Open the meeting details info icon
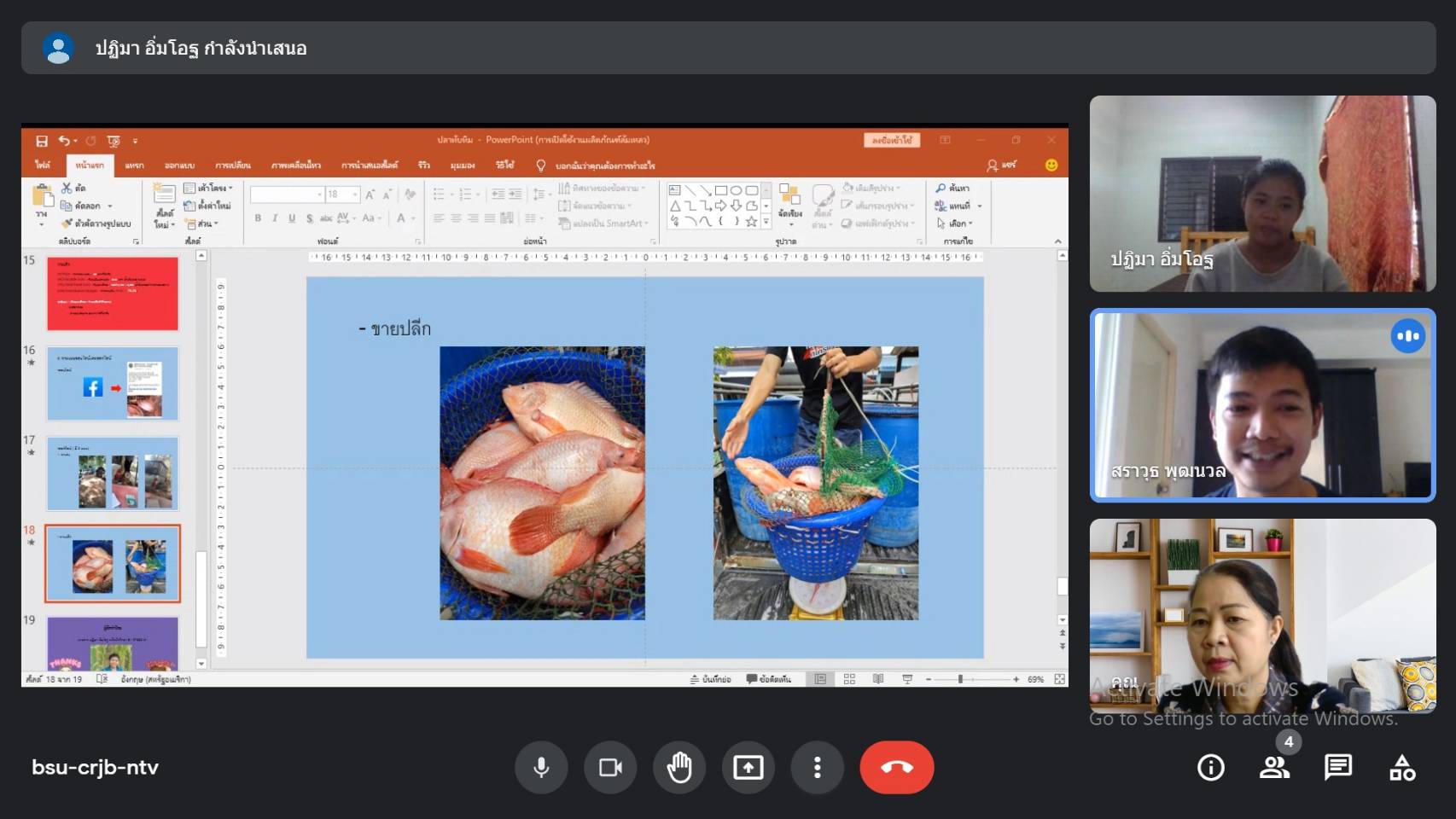Image resolution: width=1456 pixels, height=819 pixels. [1210, 768]
